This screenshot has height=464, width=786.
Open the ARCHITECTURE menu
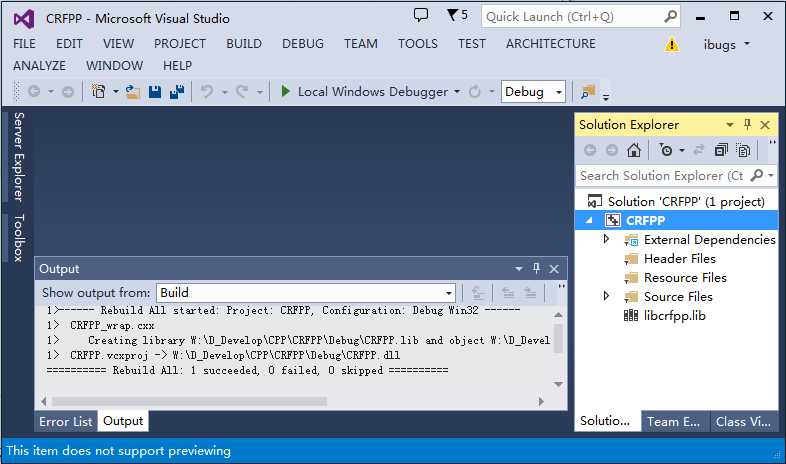pyautogui.click(x=551, y=44)
